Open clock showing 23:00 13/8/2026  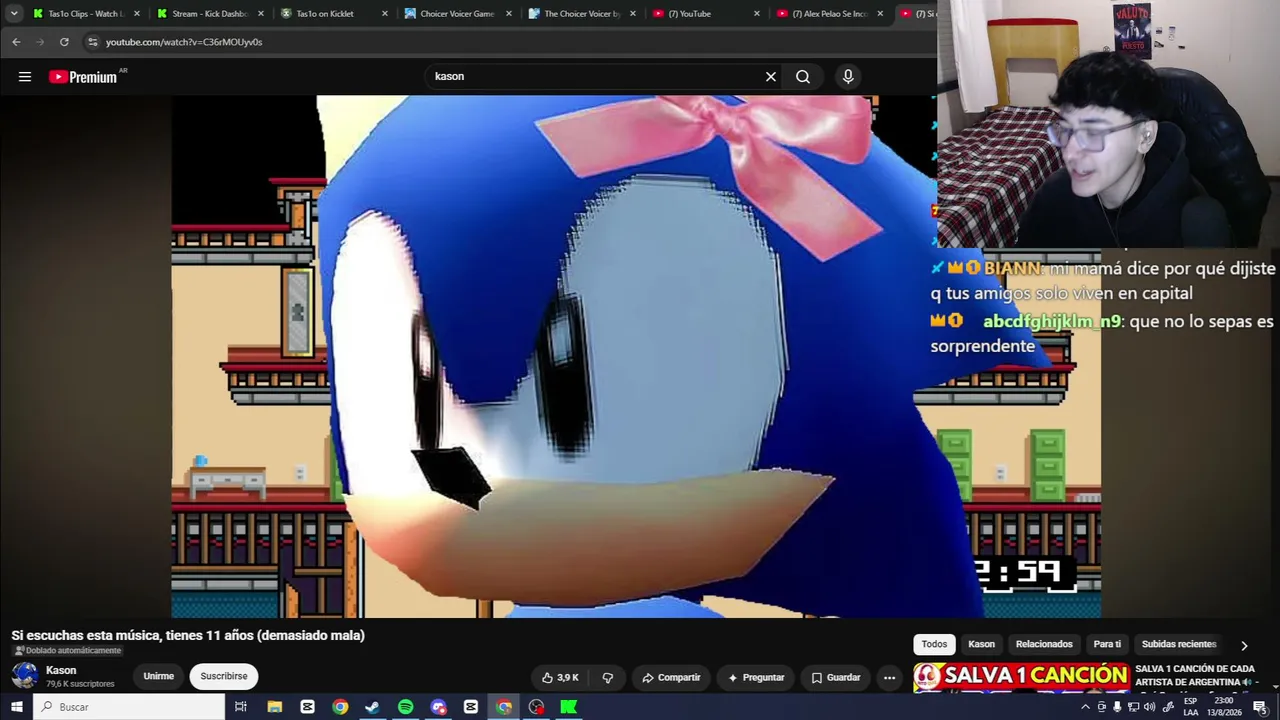pos(1225,707)
